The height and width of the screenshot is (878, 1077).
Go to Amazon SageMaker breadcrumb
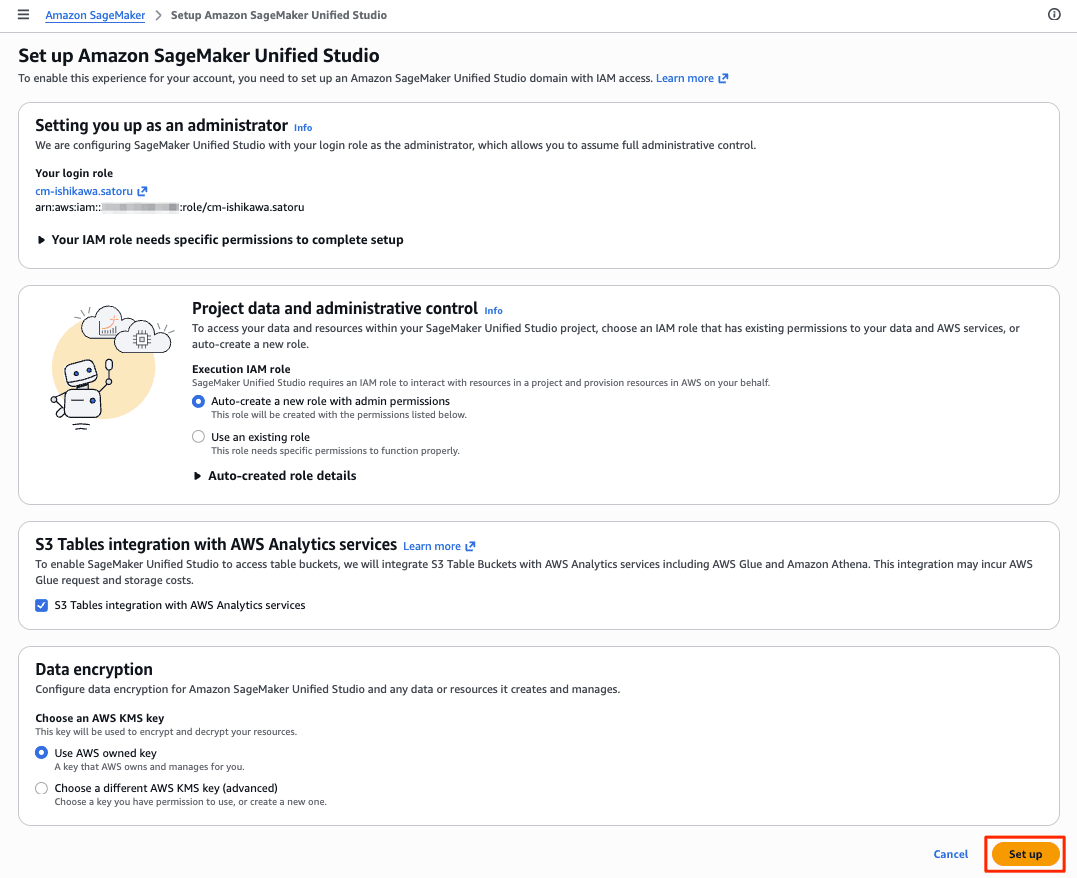(x=95, y=15)
